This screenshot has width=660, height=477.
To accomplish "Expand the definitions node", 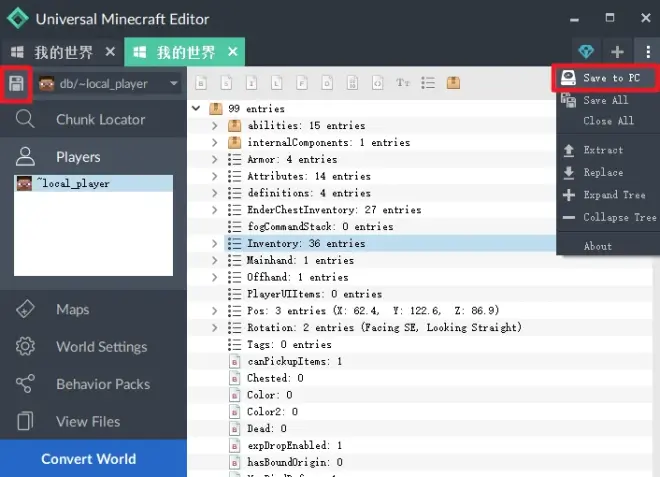I will (215, 193).
